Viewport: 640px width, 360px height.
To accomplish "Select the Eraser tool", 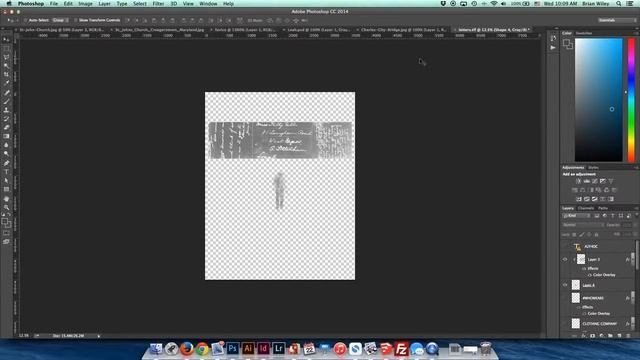I will point(6,128).
